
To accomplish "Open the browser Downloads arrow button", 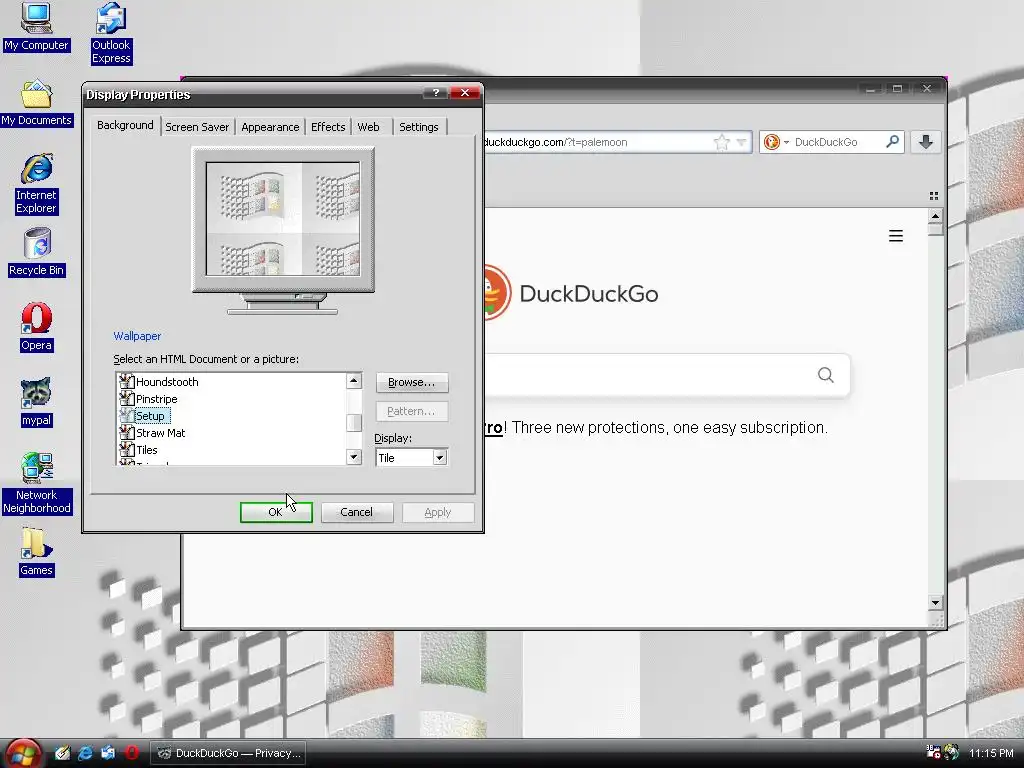I will point(925,142).
